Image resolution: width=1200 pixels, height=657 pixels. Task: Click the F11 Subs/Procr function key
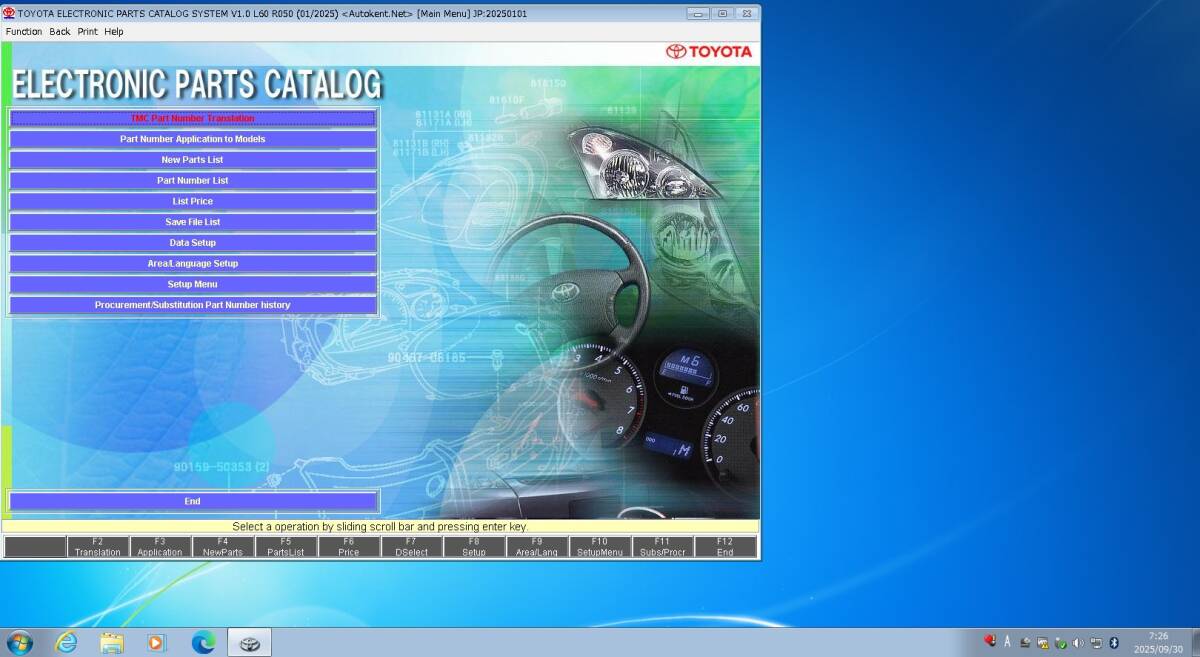tap(662, 547)
